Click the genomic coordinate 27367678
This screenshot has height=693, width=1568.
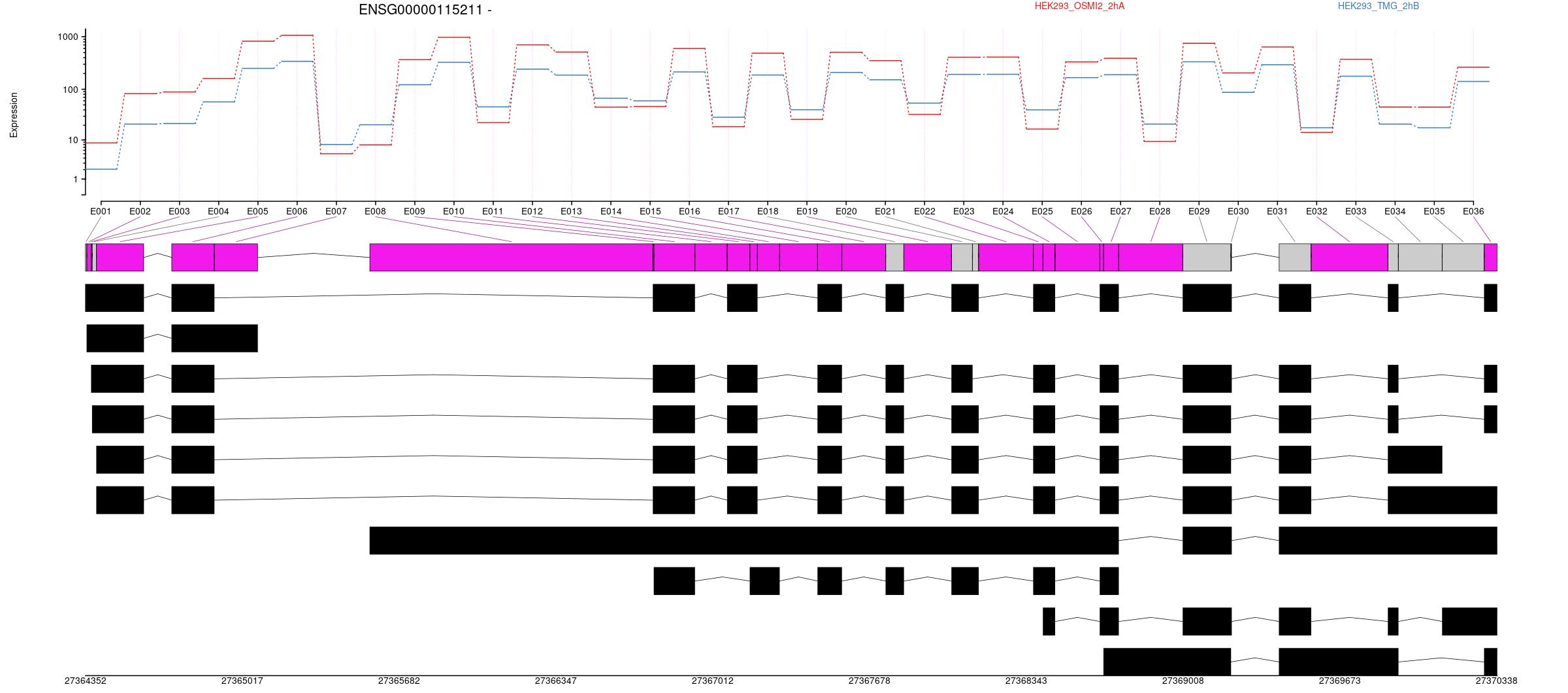pos(869,681)
